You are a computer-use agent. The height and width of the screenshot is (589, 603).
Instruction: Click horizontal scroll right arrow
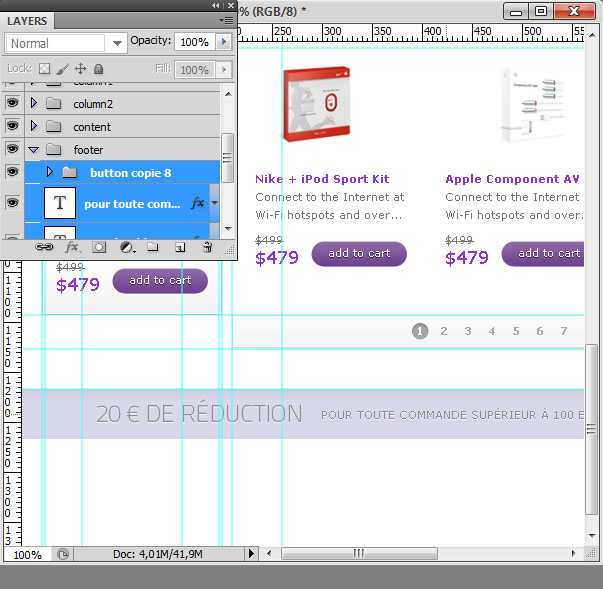pyautogui.click(x=573, y=553)
